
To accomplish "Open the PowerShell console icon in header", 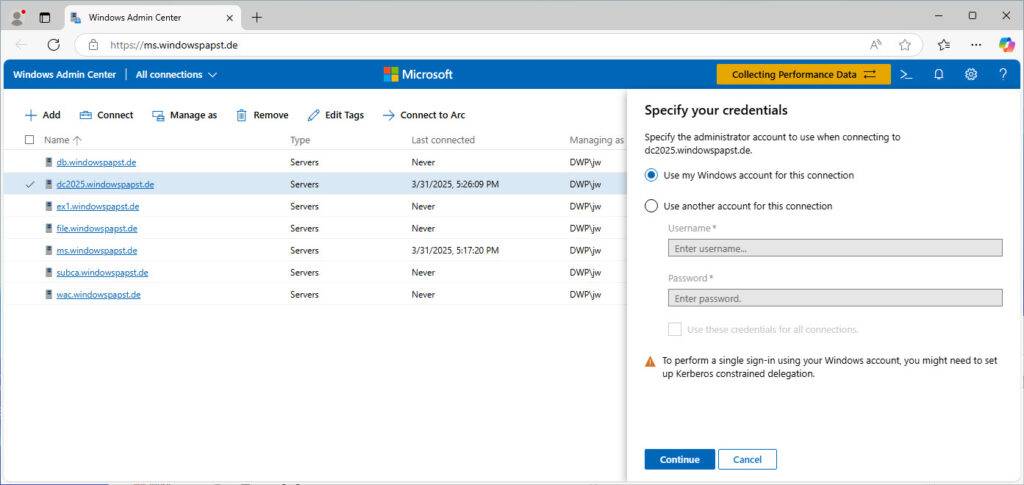I will [x=906, y=74].
